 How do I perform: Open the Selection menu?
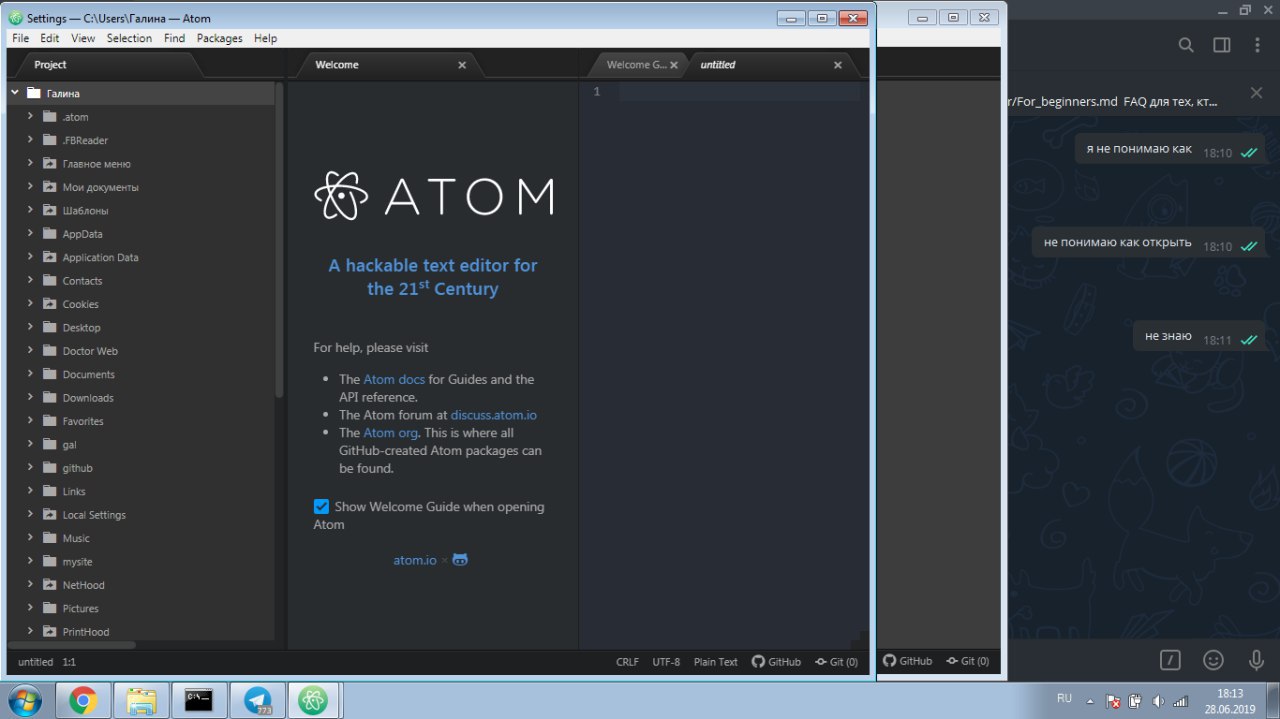tap(129, 38)
